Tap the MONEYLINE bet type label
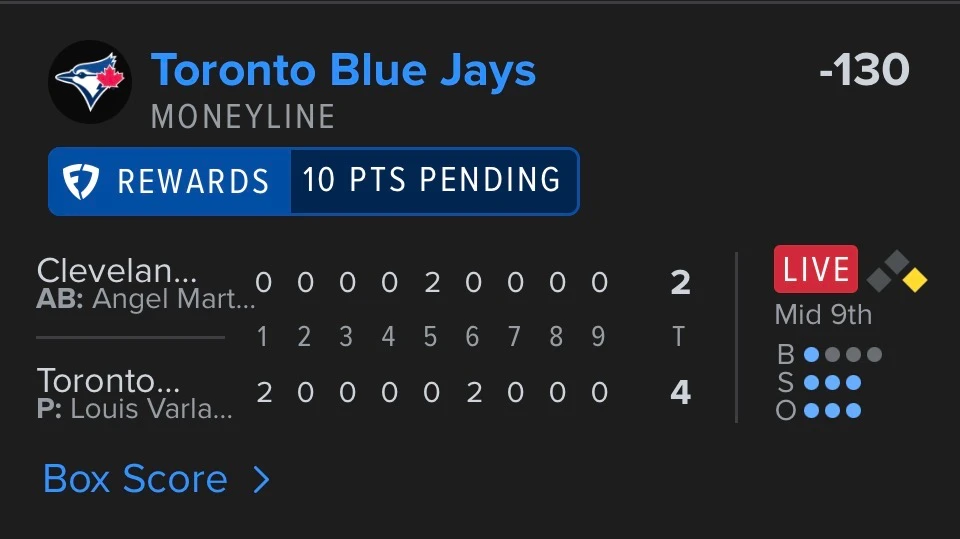Image resolution: width=960 pixels, height=539 pixels. [x=243, y=116]
